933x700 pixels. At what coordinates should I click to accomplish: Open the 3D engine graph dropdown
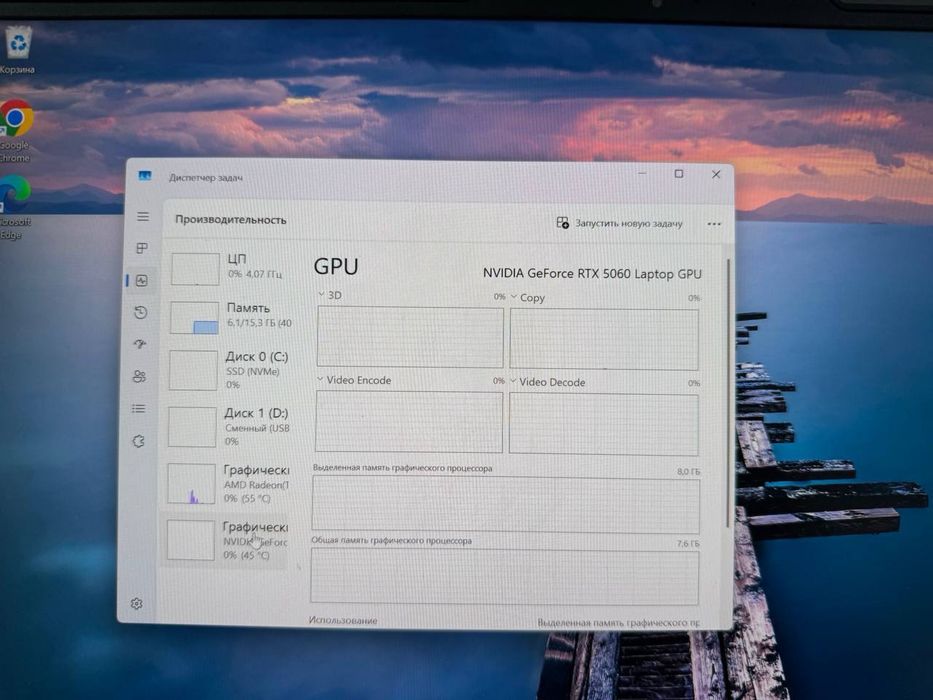(x=321, y=295)
